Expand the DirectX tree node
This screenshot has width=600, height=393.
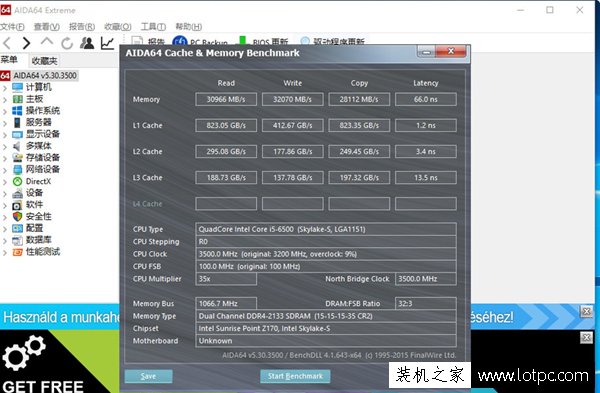(5, 182)
